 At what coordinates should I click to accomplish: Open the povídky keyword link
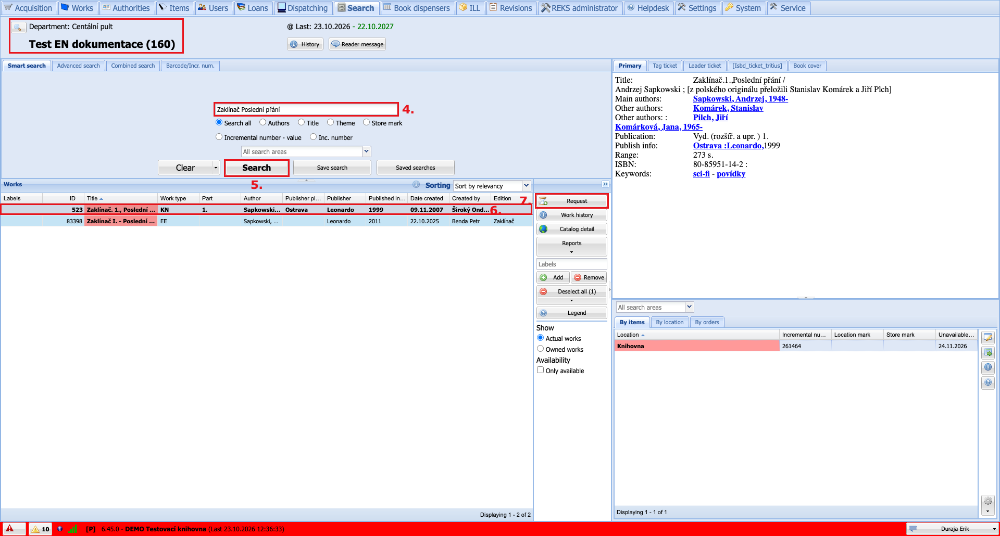[731, 174]
